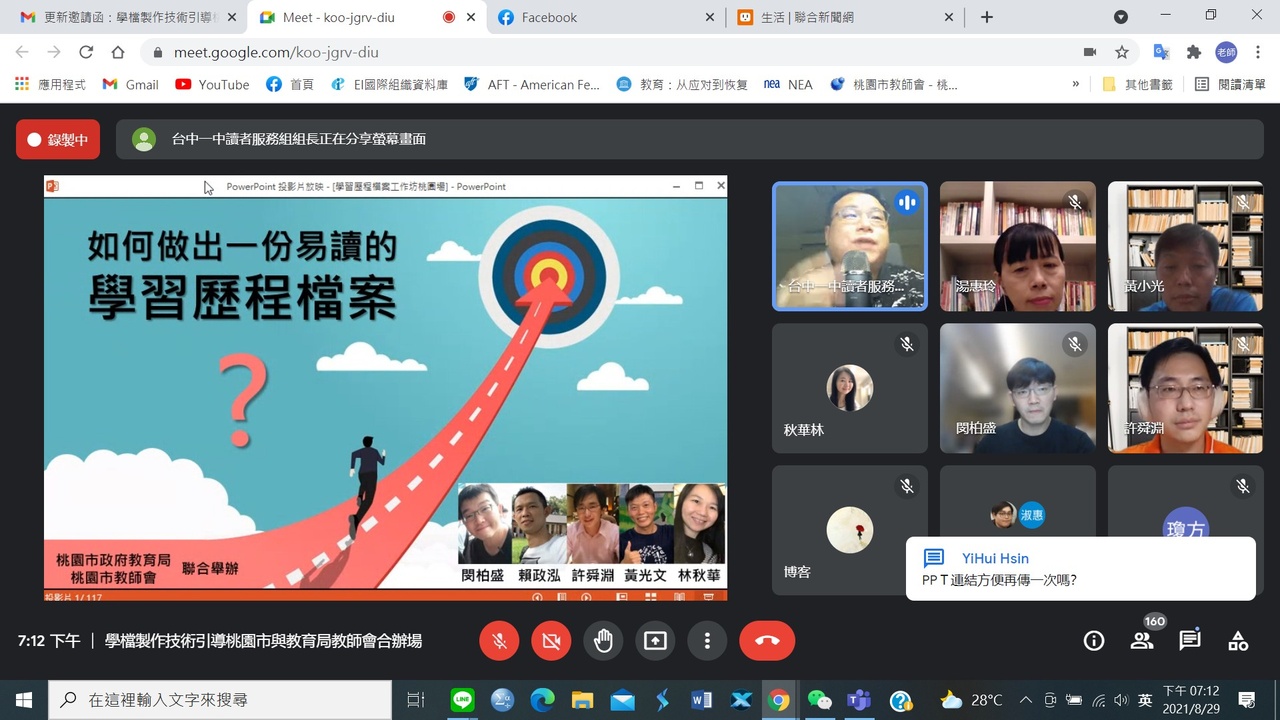Open more options three-dot menu
The image size is (1280, 720).
[707, 641]
